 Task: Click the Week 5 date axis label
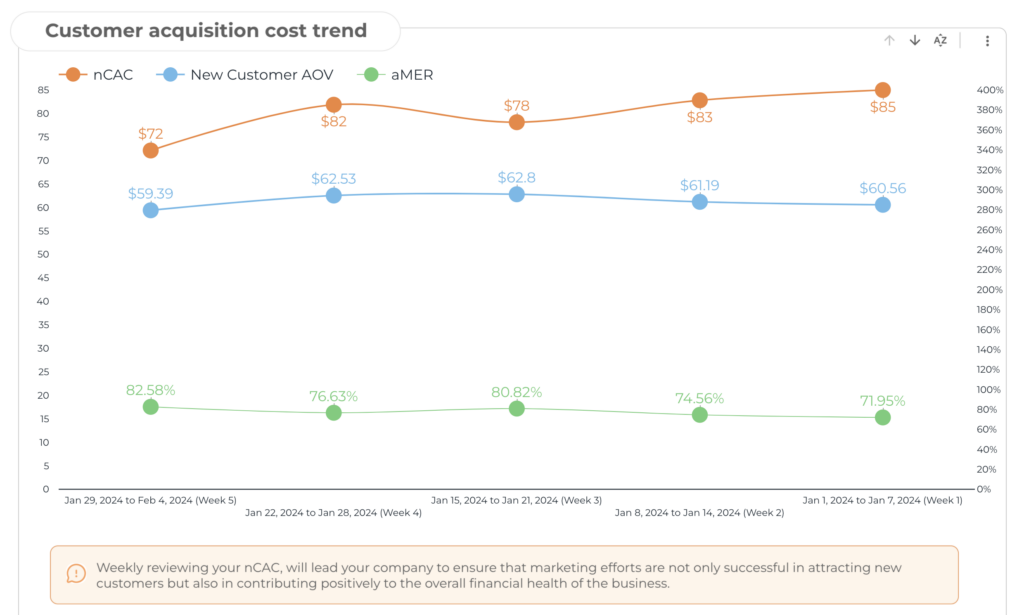tap(150, 499)
